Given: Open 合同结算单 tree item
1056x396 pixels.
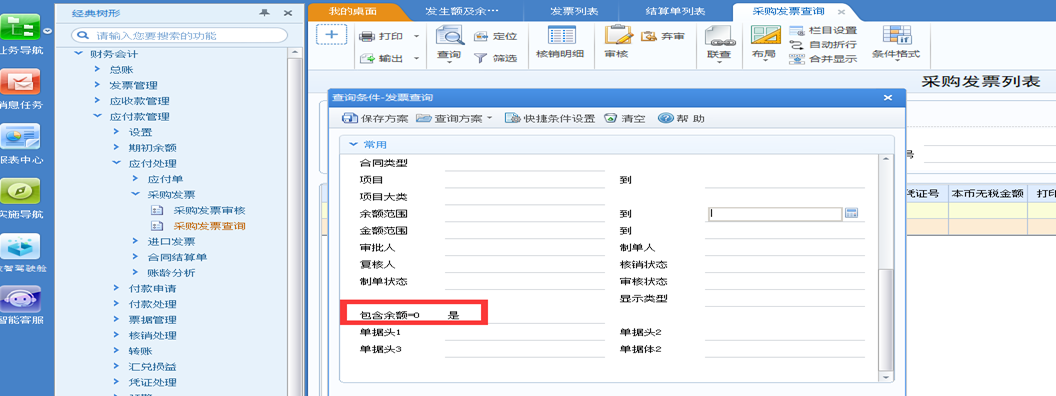Looking at the screenshot, I should tap(177, 257).
